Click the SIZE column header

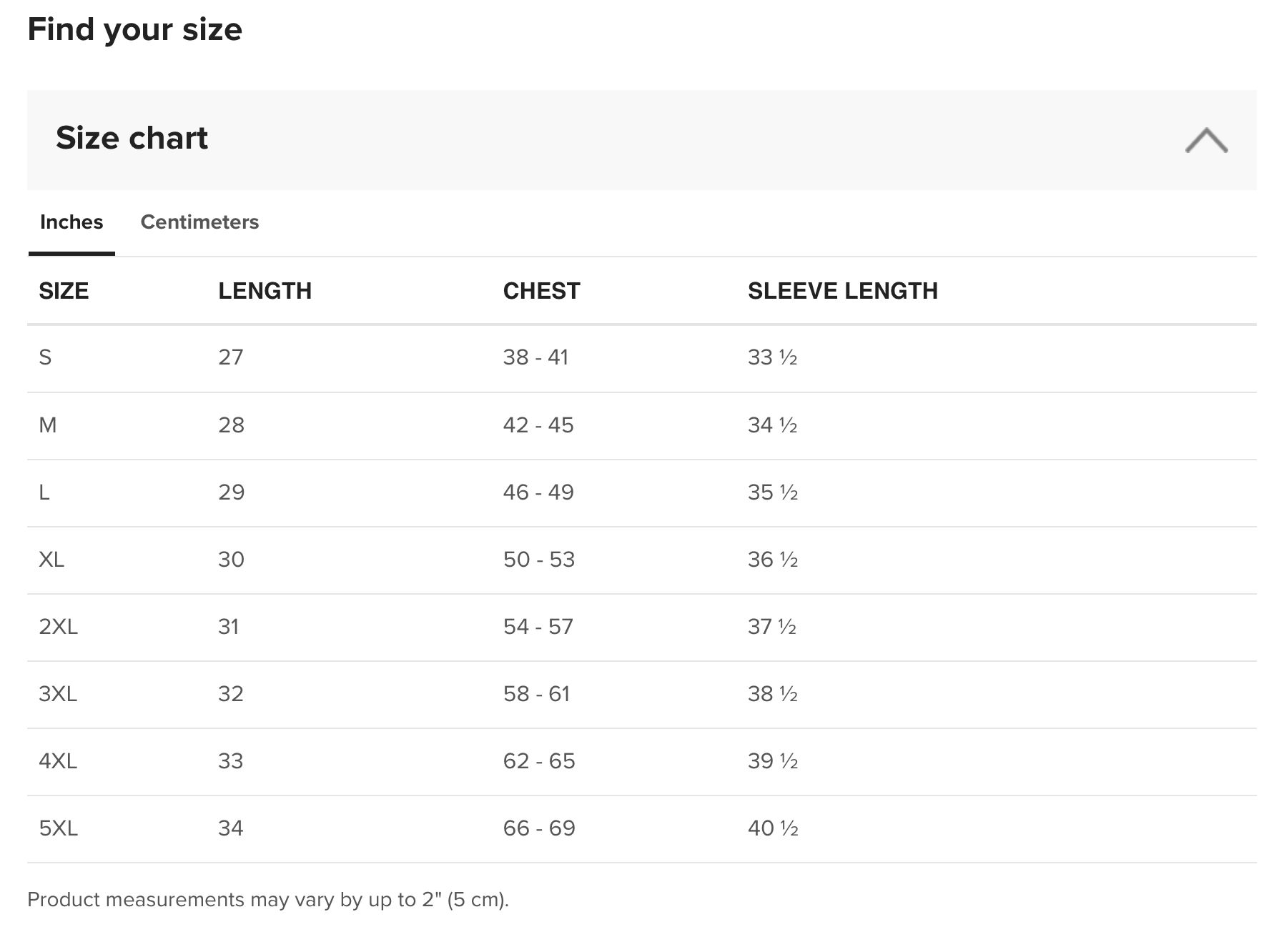(64, 291)
